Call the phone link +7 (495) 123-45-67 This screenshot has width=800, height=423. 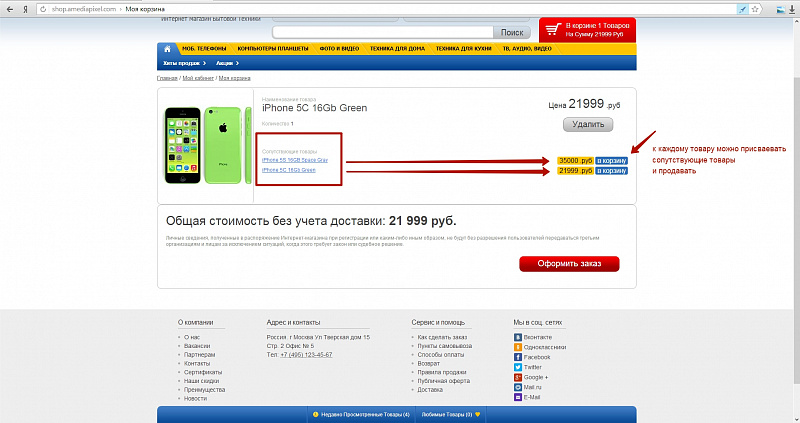[x=306, y=355]
